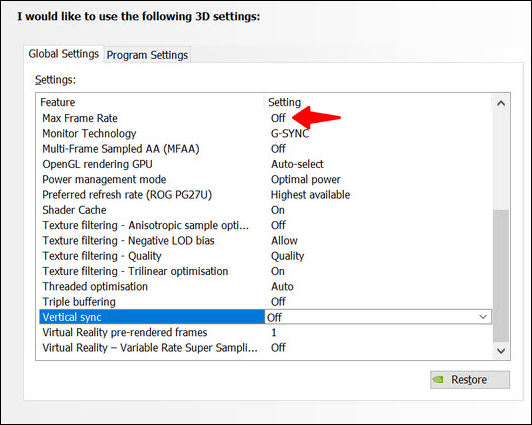Viewport: 532px width, 425px height.
Task: Click the NVIDIA logo on Restore button
Action: (x=438, y=380)
